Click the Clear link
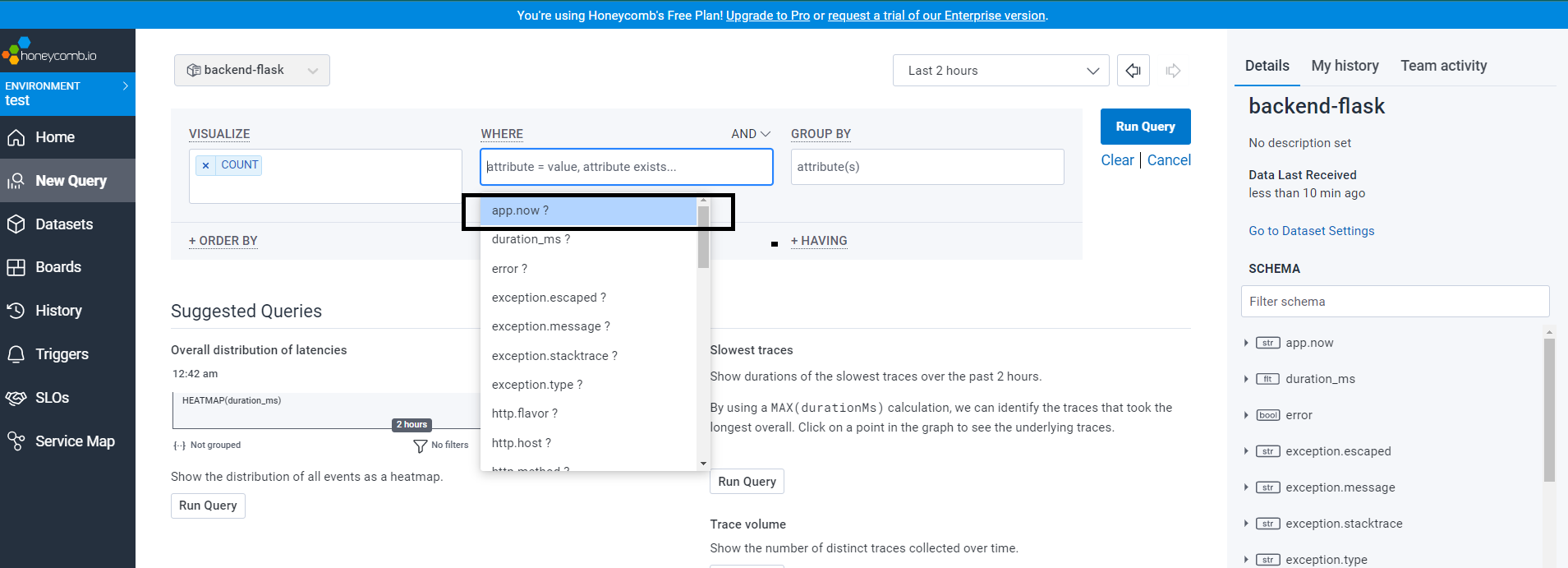Image resolution: width=1568 pixels, height=568 pixels. (x=1117, y=160)
